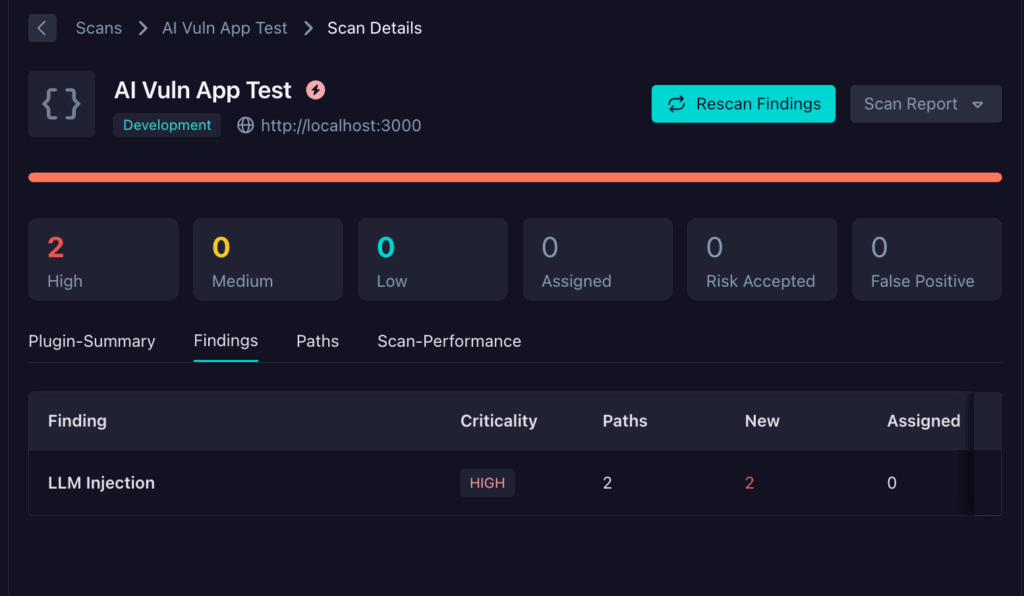Select the curly-braces application icon

click(61, 103)
